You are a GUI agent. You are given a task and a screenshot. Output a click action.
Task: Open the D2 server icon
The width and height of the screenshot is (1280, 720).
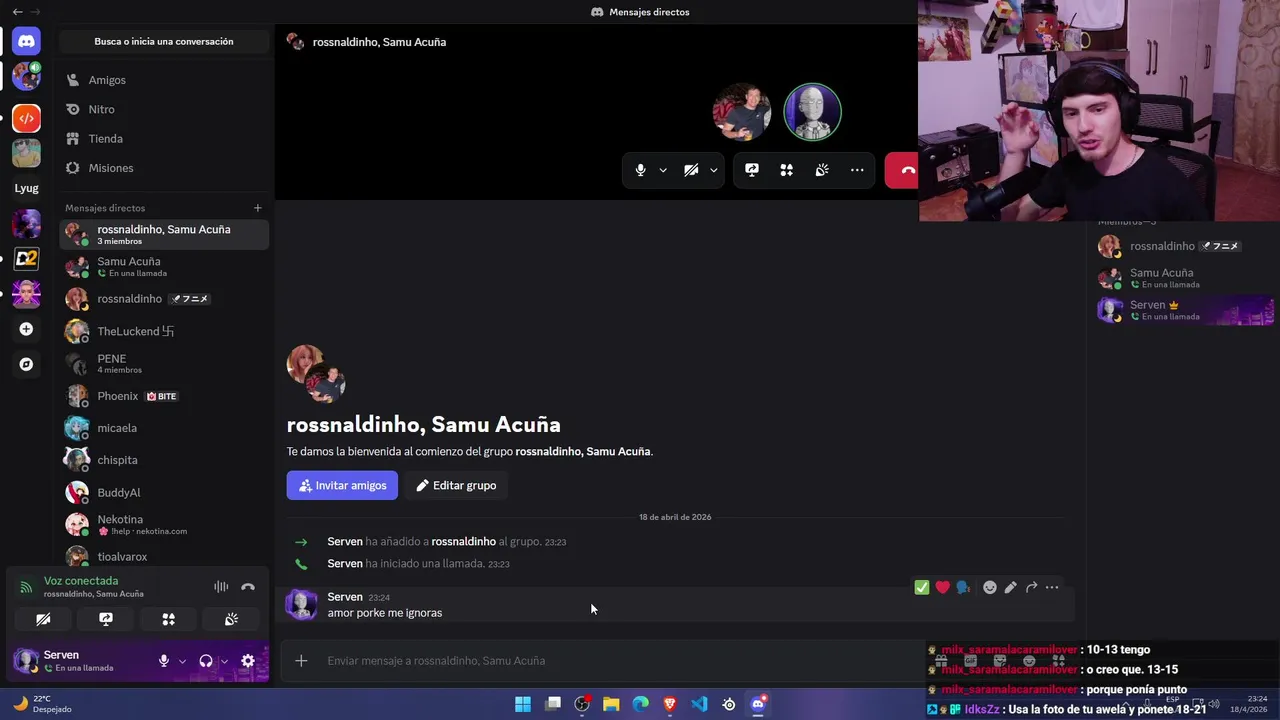(x=26, y=259)
